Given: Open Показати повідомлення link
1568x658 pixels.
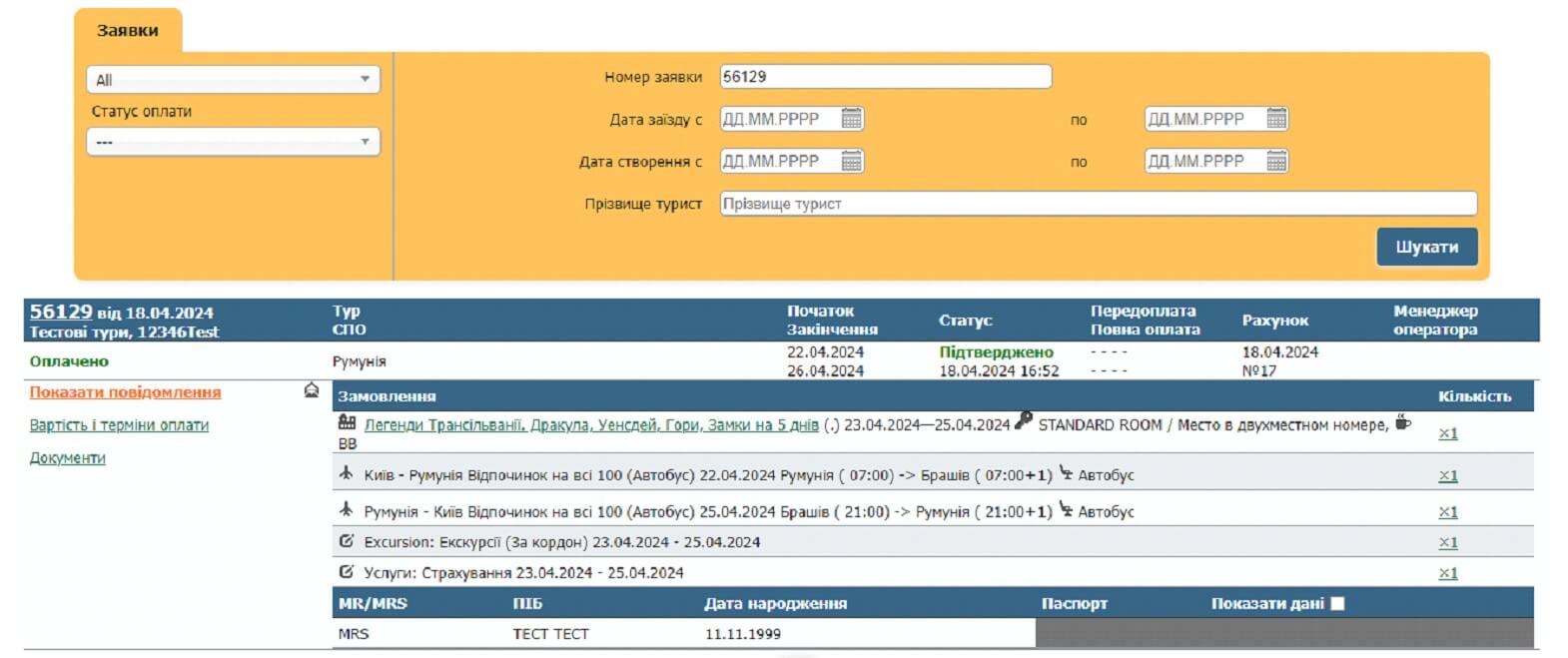Looking at the screenshot, I should 125,392.
